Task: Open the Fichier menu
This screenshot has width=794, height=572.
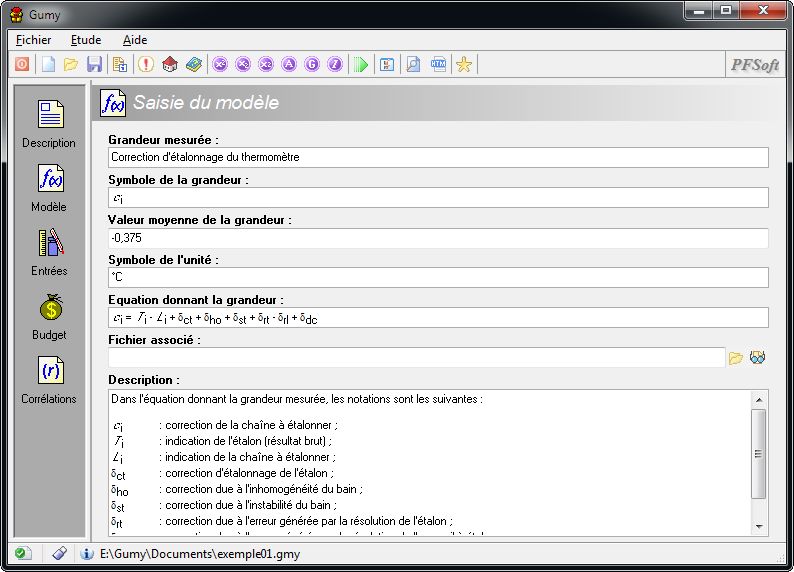Action: coord(33,40)
